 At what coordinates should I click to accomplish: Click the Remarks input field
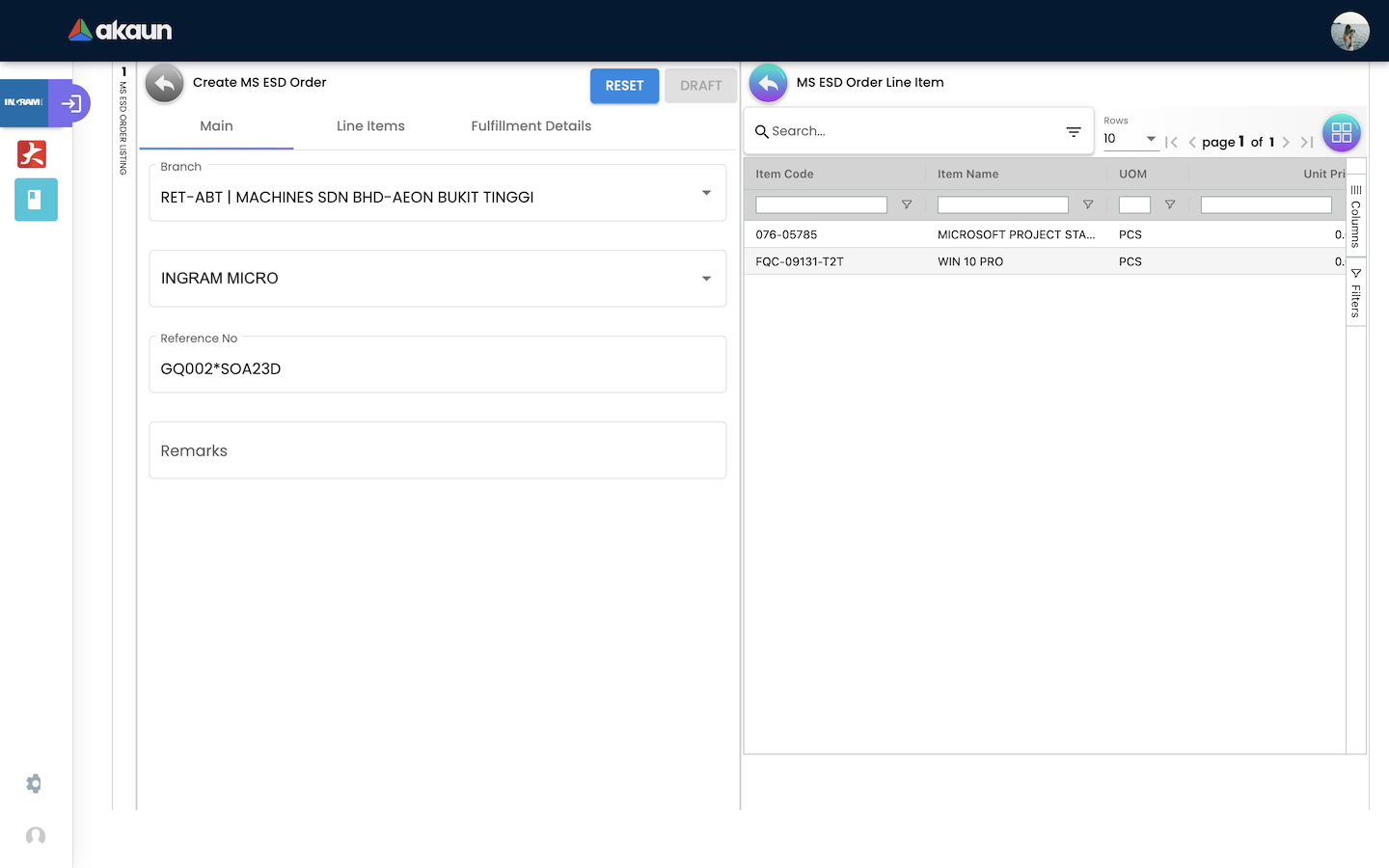437,450
